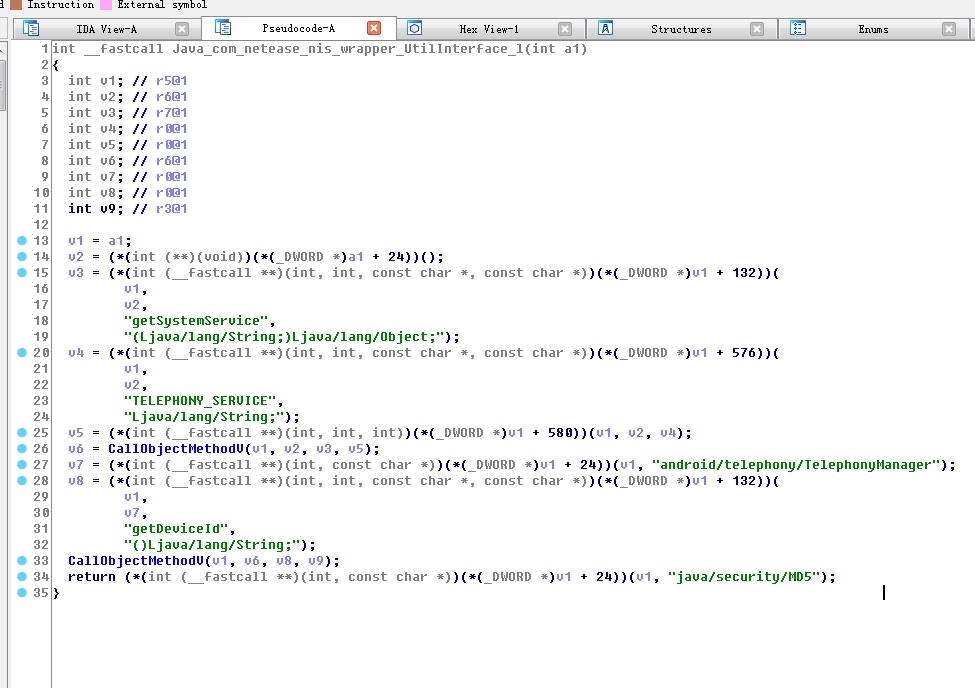Close the Hex View-1 tab

[565, 29]
